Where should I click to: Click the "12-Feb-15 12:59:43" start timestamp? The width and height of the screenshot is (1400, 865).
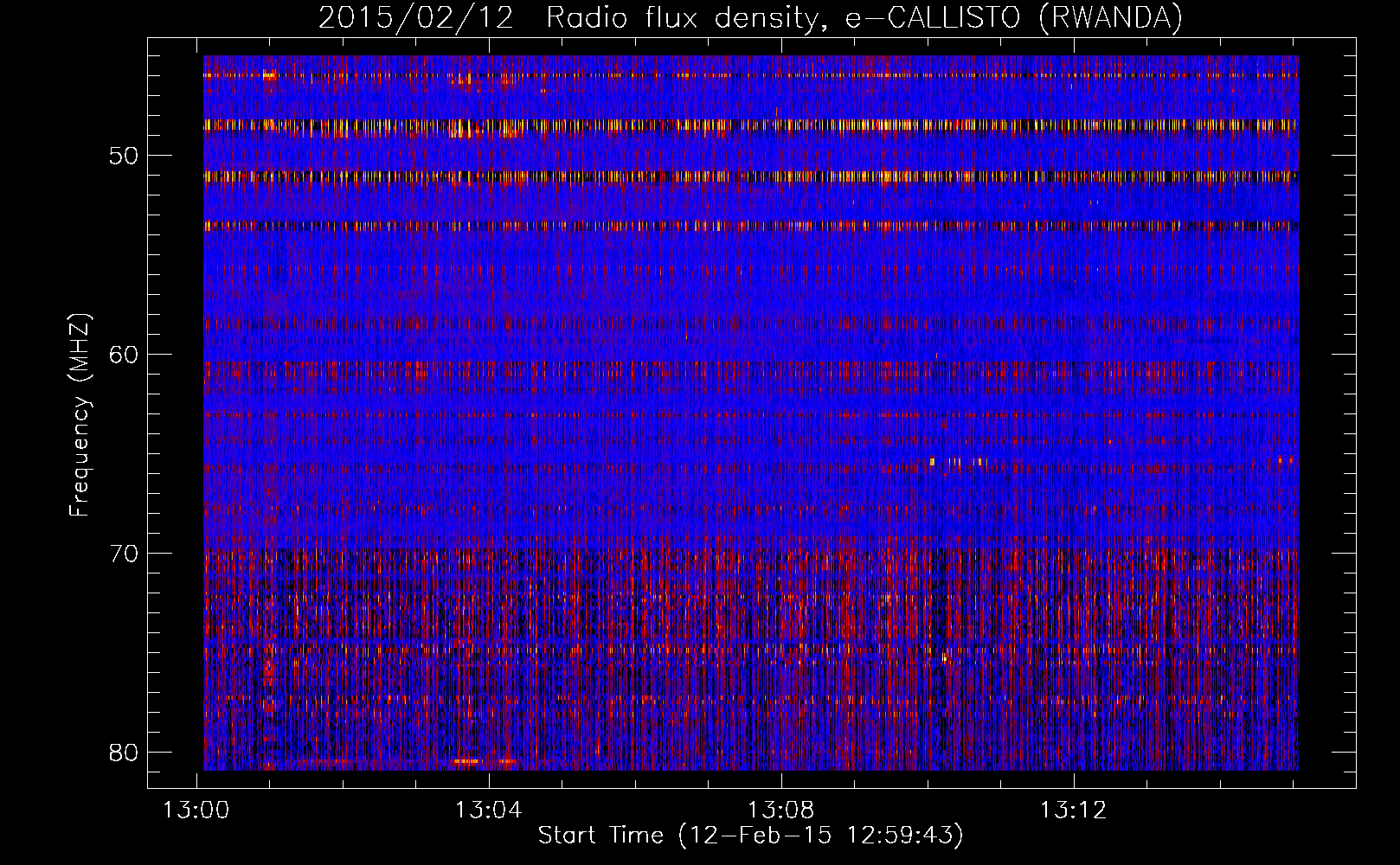click(820, 835)
